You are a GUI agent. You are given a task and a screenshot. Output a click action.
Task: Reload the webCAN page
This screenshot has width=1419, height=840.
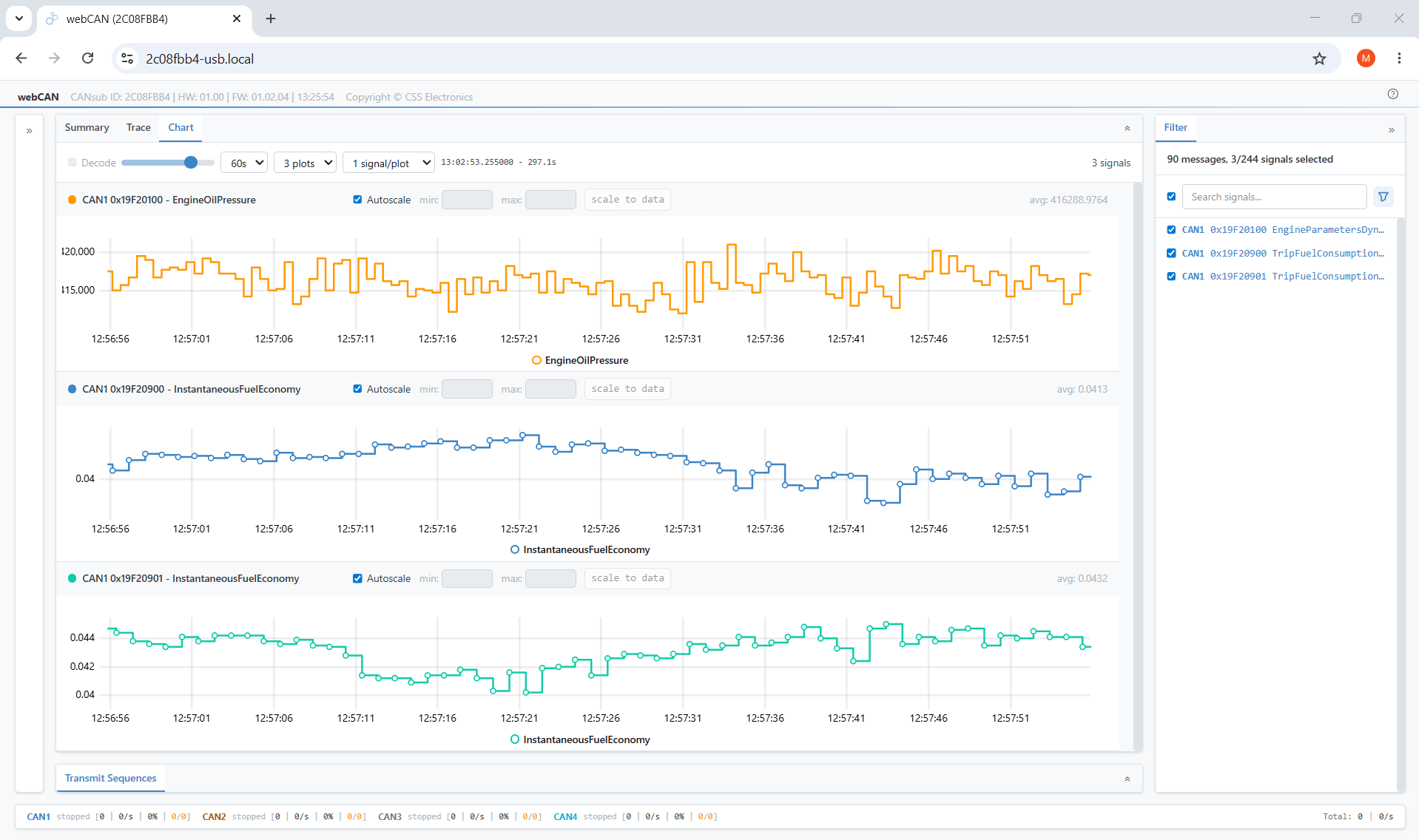[x=87, y=58]
